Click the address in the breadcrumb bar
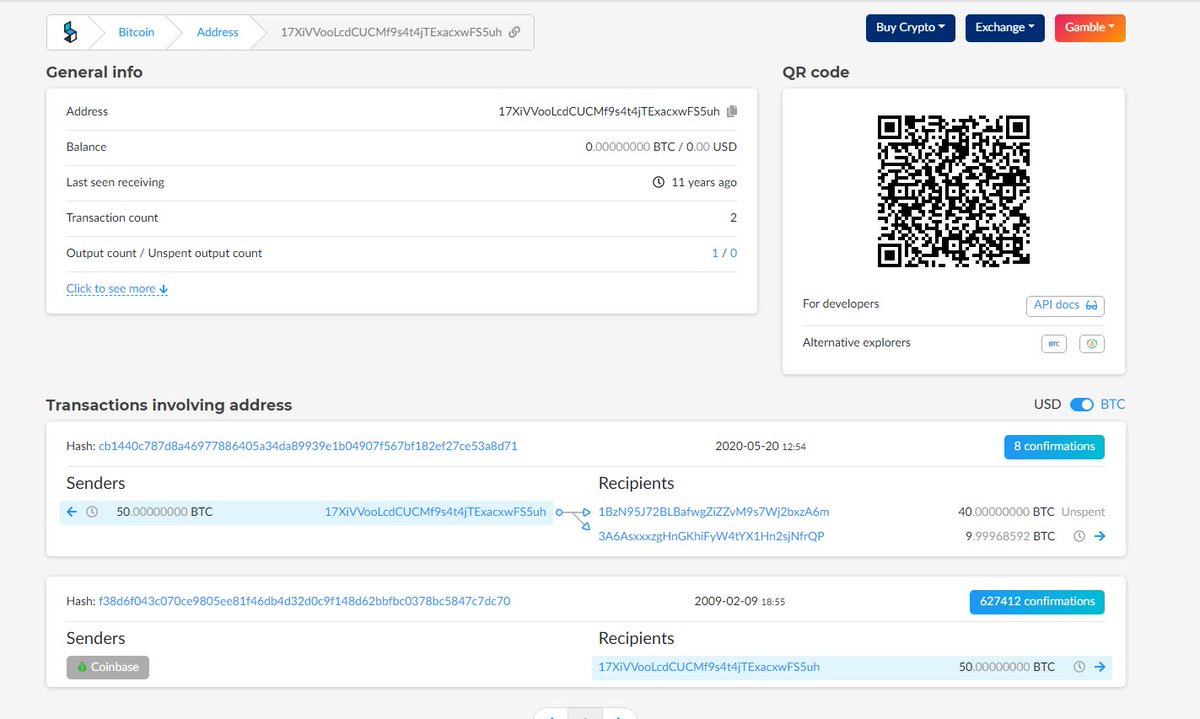The height and width of the screenshot is (719, 1200). point(391,32)
